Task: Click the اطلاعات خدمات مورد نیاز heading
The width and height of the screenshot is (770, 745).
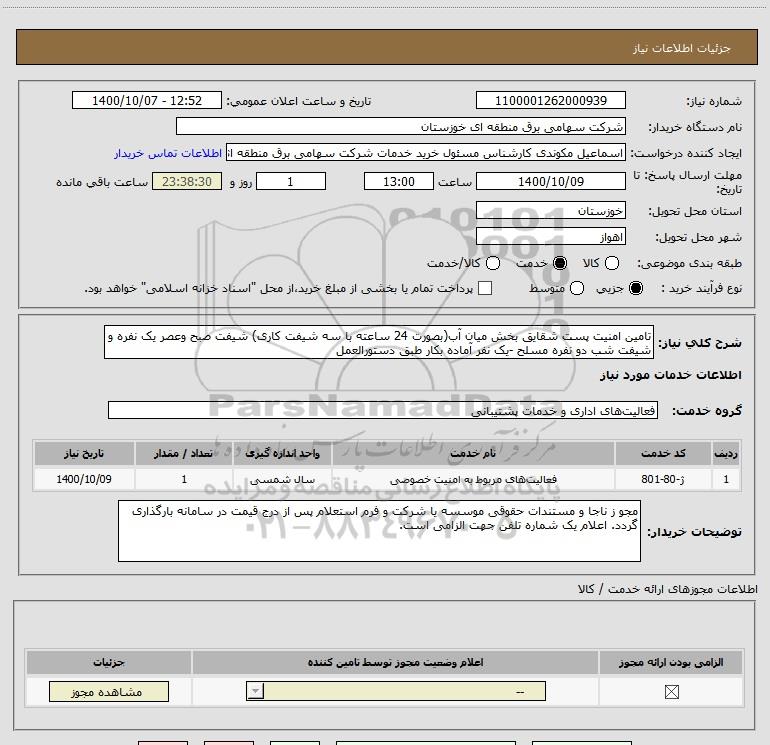Action: point(670,375)
